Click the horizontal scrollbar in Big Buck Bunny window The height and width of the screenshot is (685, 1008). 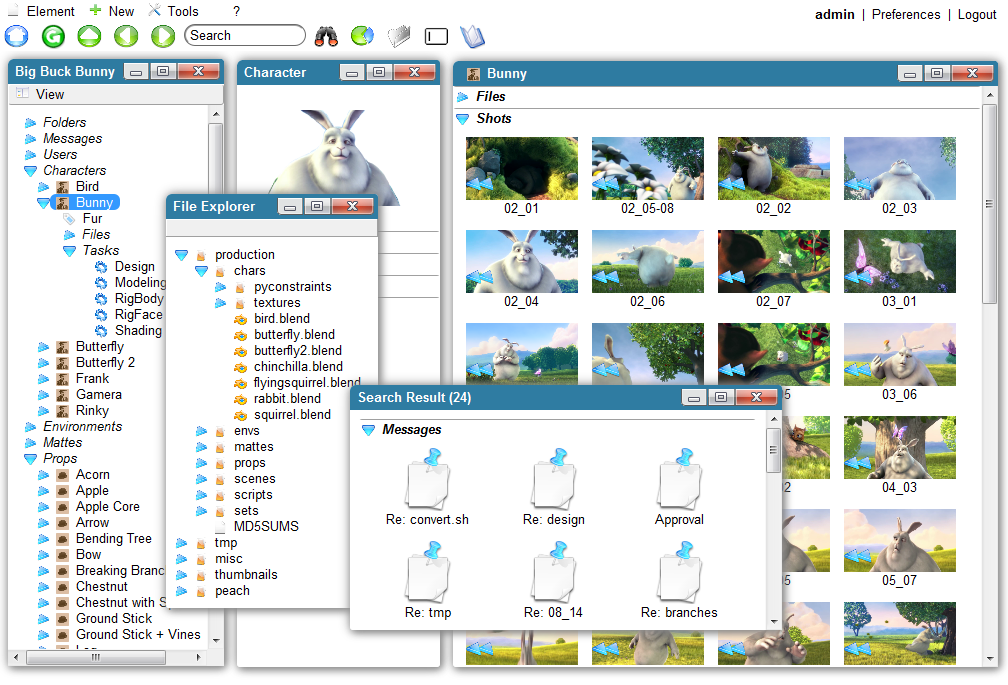tap(96, 657)
